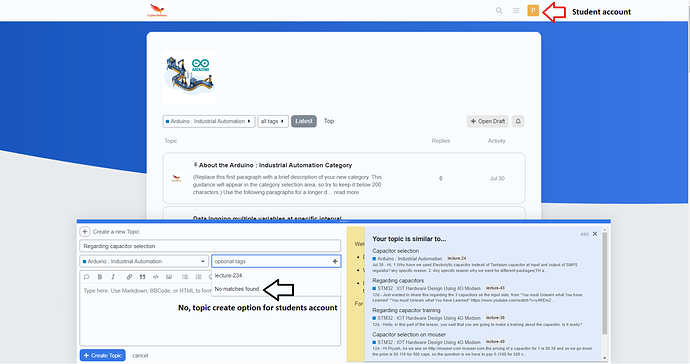The image size is (690, 364).
Task: Insert a numbered list in the composer
Action: 198,277
